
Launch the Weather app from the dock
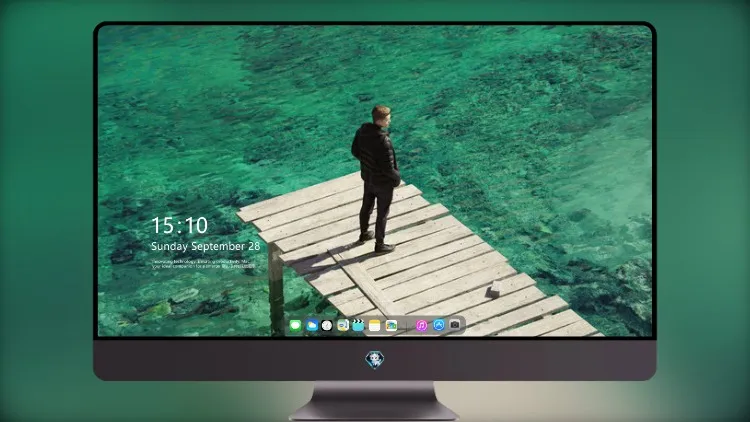click(311, 326)
